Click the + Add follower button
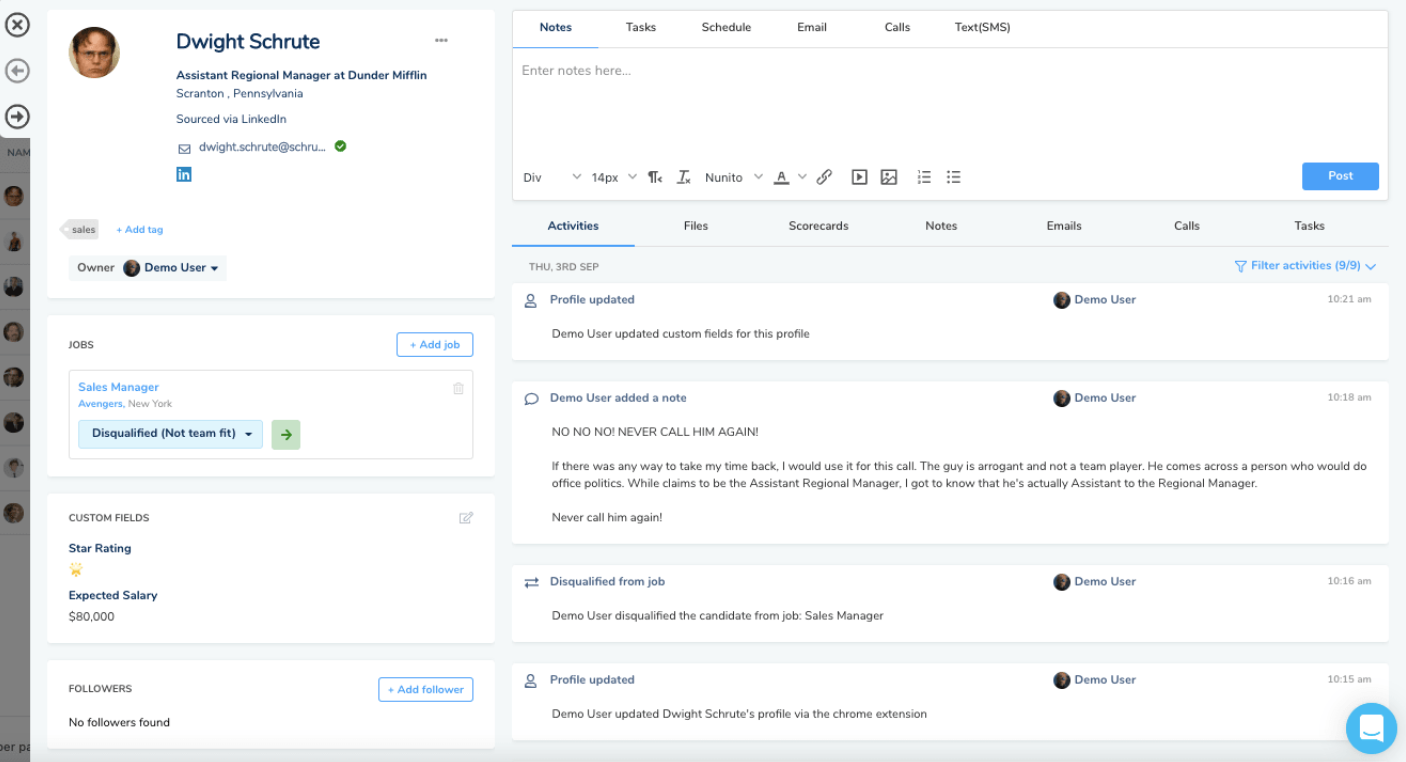The height and width of the screenshot is (762, 1406). coord(426,689)
